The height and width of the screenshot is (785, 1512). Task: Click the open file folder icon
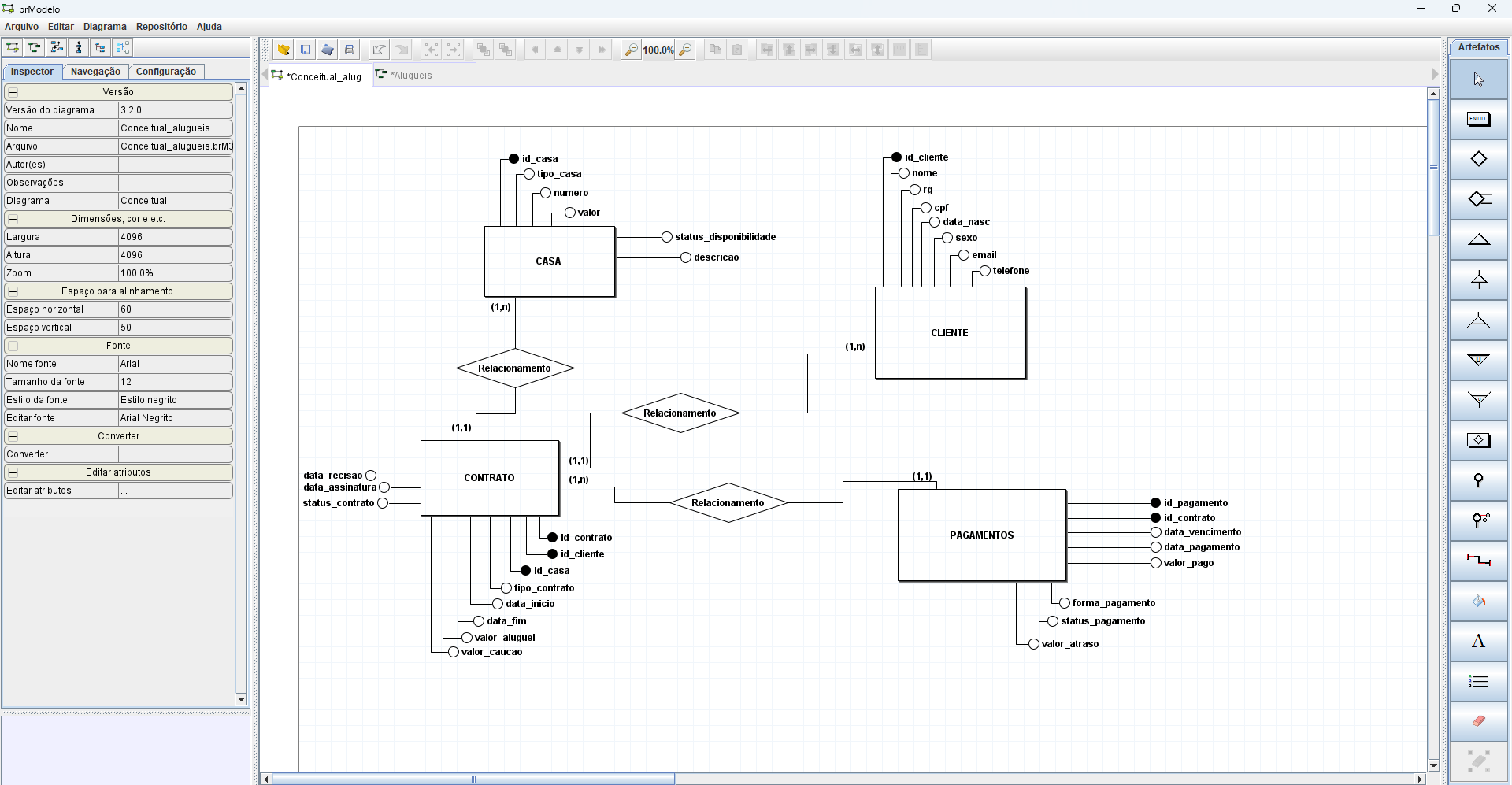point(283,50)
